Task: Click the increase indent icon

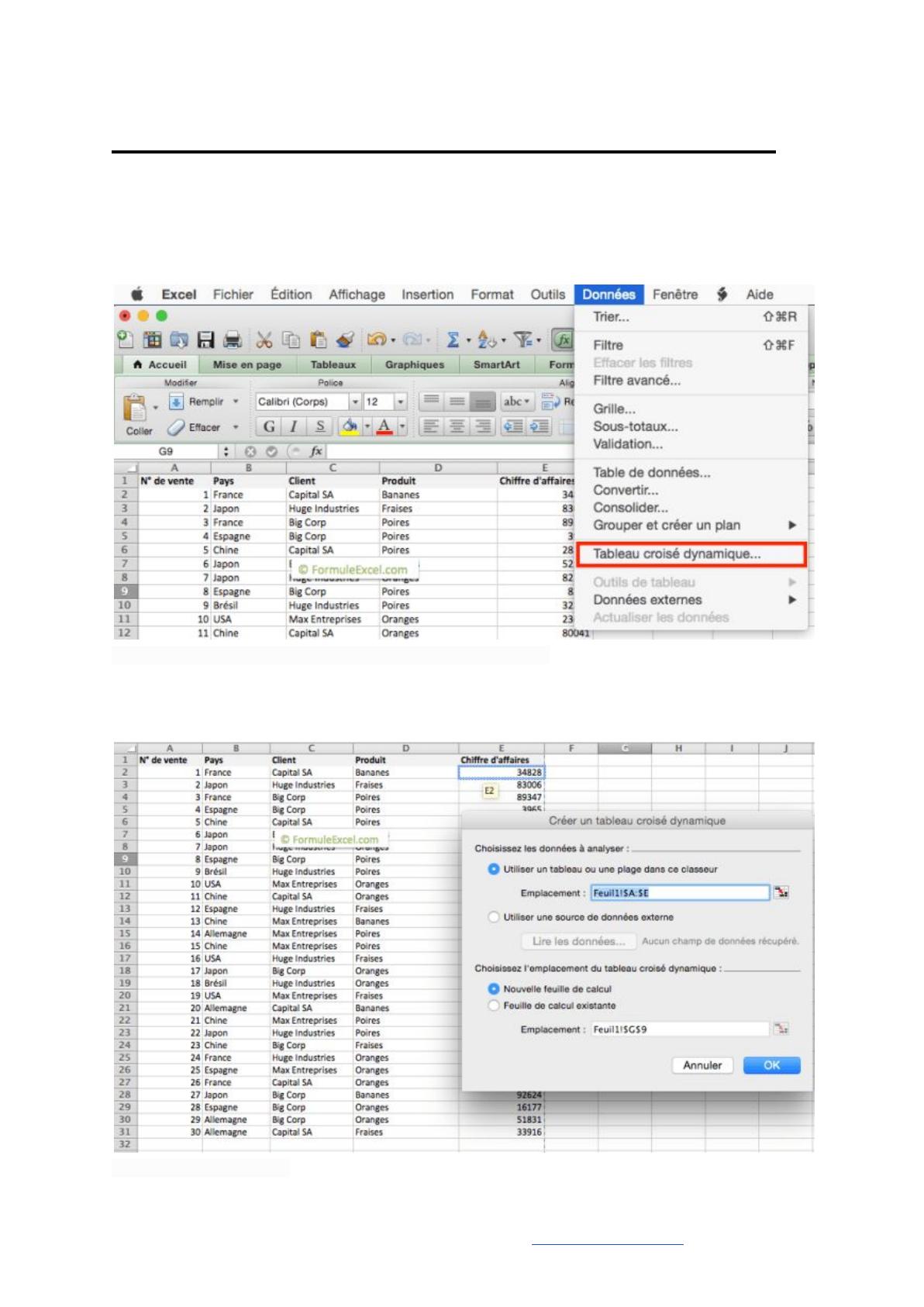Action: tap(540, 426)
